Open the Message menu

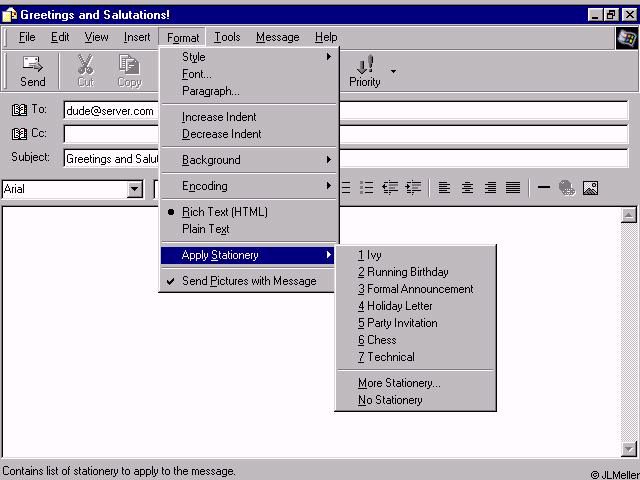(x=278, y=37)
